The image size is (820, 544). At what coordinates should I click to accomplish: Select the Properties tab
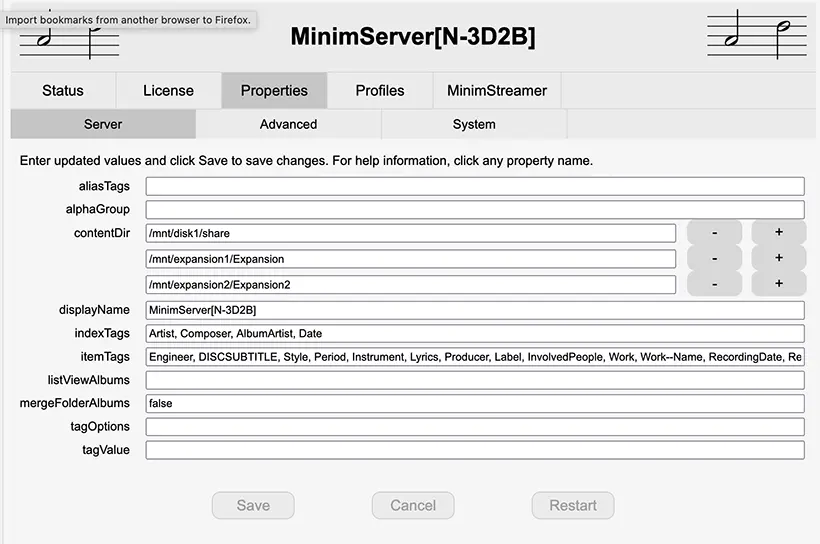point(274,90)
